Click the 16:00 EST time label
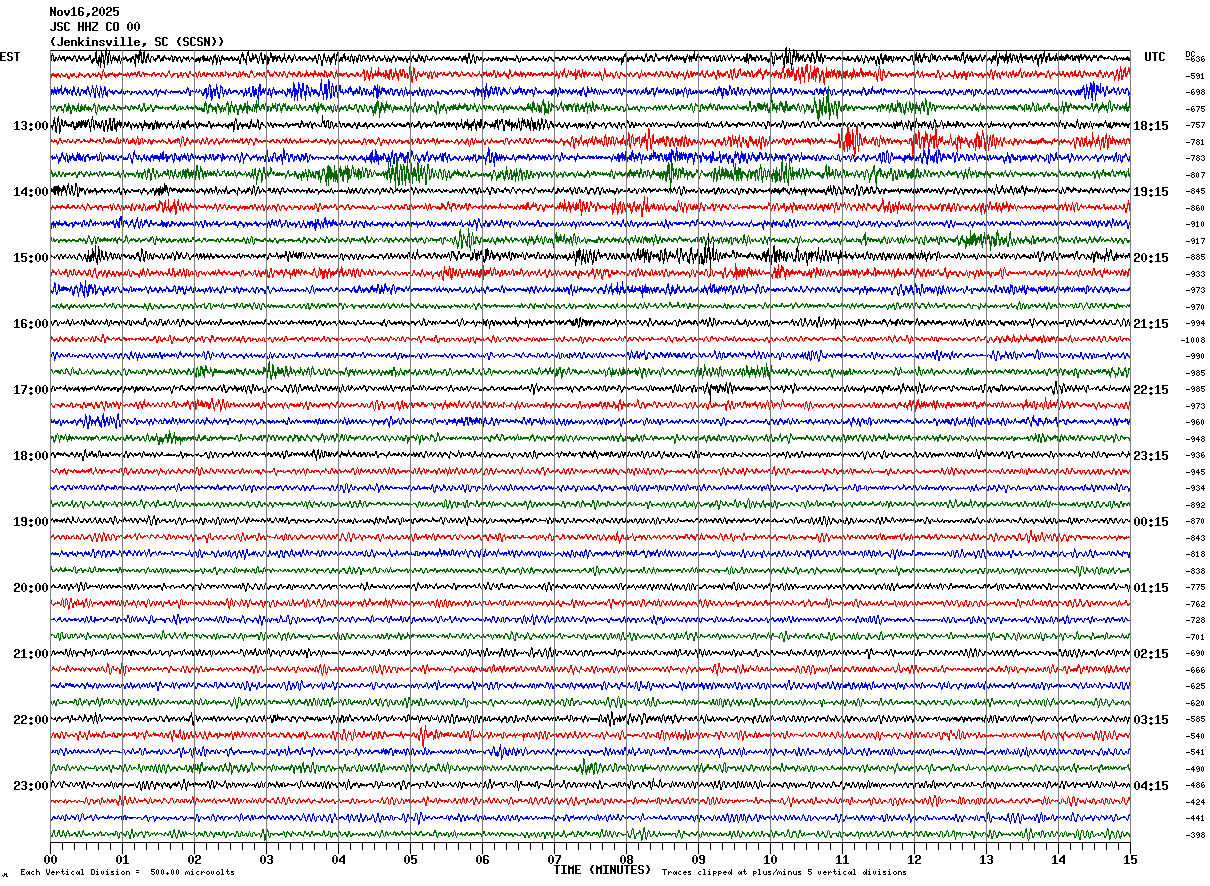The image size is (1210, 886). [x=30, y=324]
